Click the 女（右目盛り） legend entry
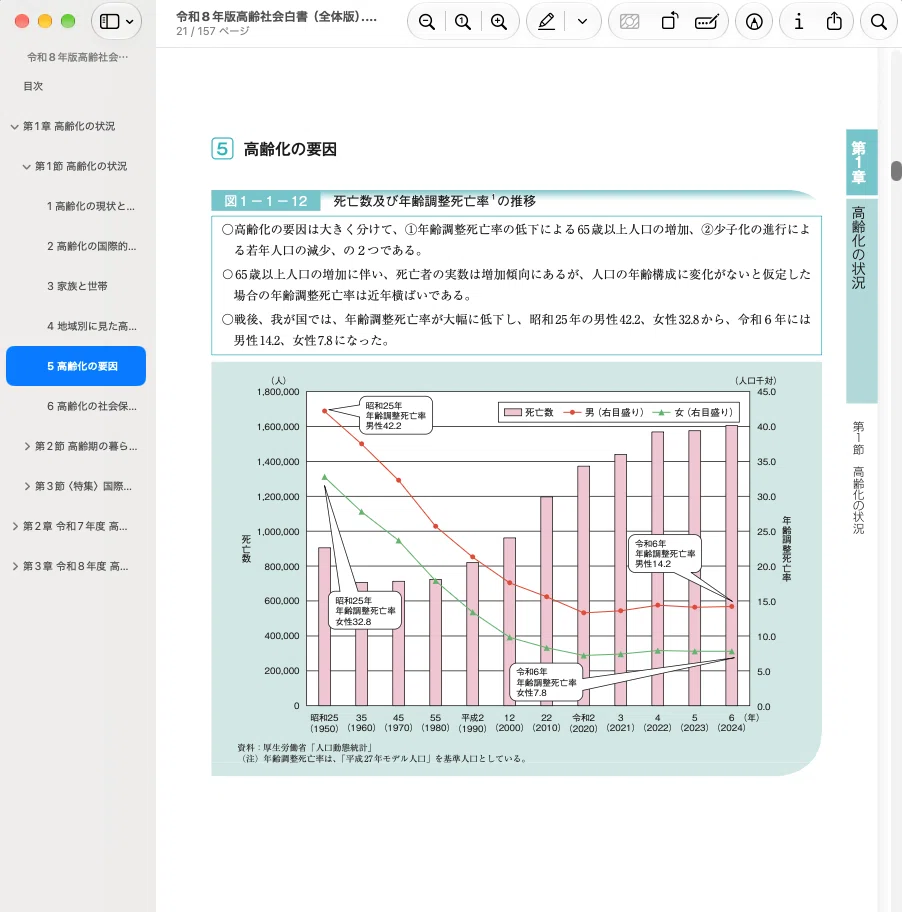This screenshot has width=902, height=912. tap(694, 412)
